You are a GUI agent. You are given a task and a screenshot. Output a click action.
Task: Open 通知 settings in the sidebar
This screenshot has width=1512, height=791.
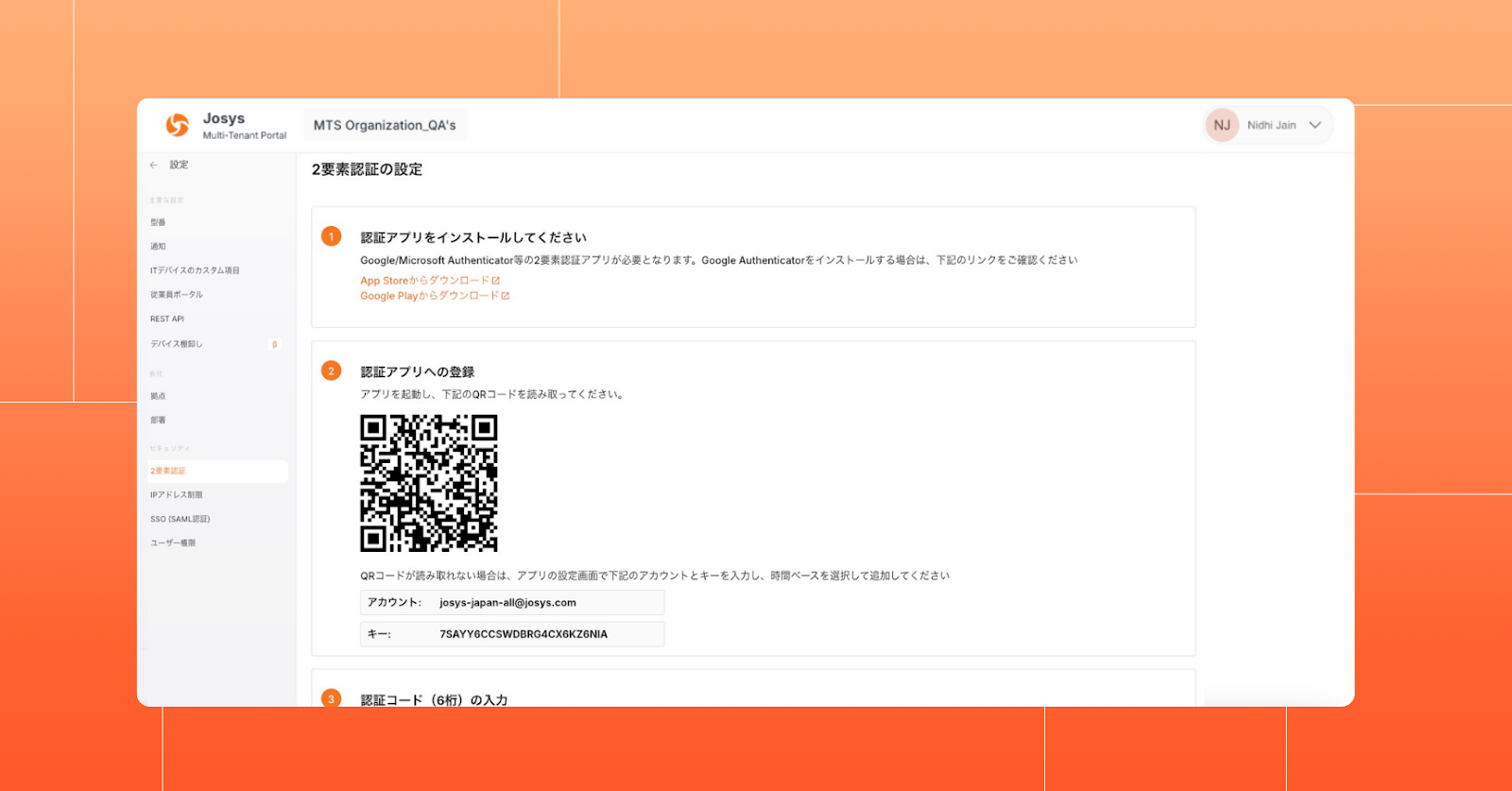[x=158, y=247]
